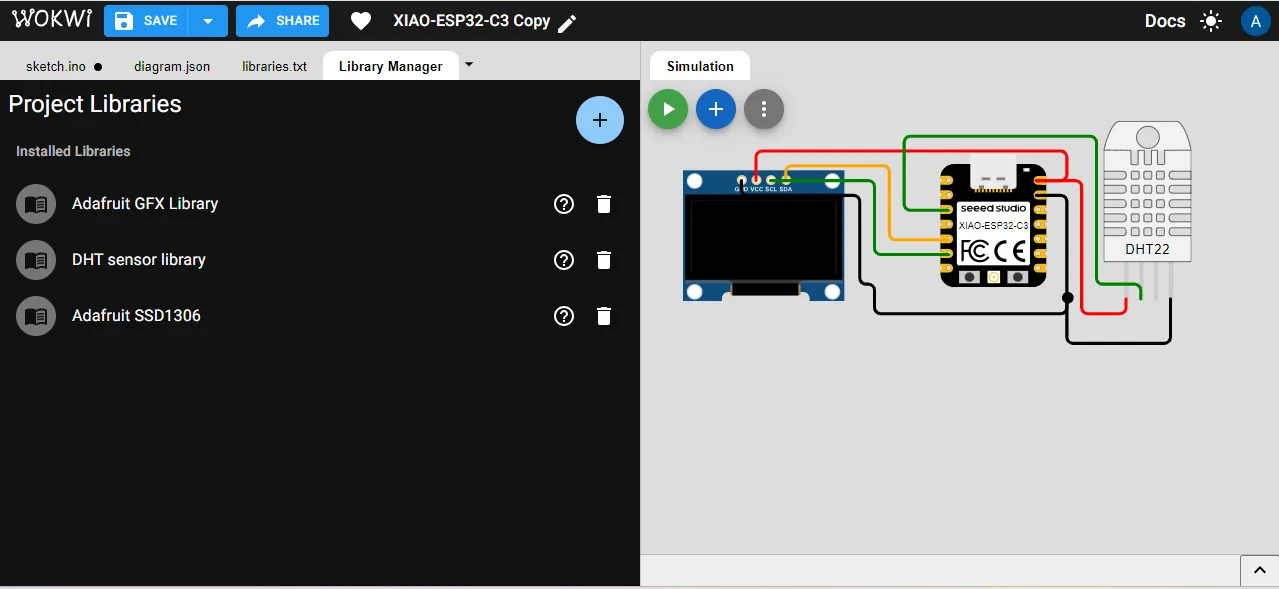The width and height of the screenshot is (1279, 589).
Task: Expand the bottom panel chevron
Action: (x=1259, y=570)
